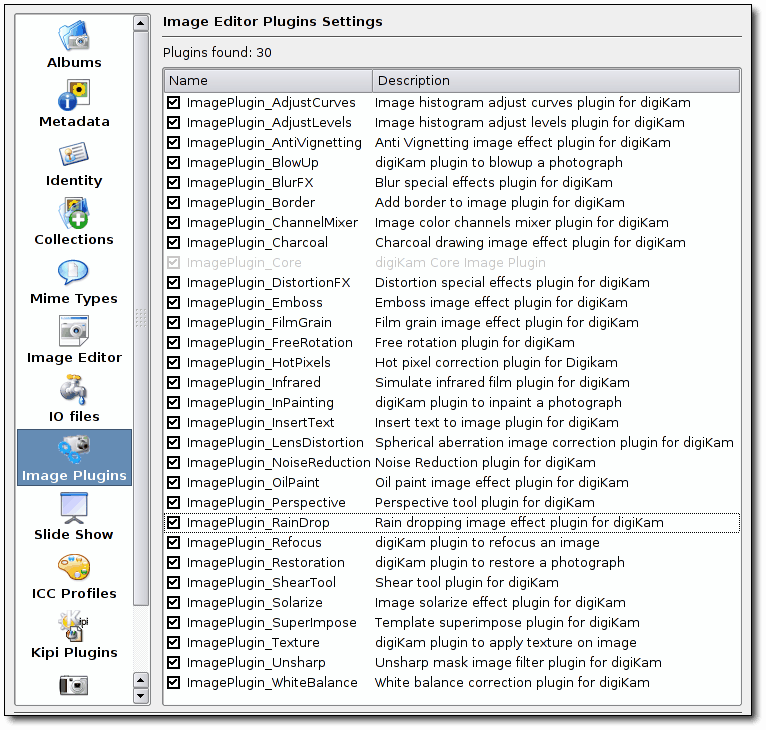
Task: Select the Kipi Plugins icon
Action: [x=74, y=625]
